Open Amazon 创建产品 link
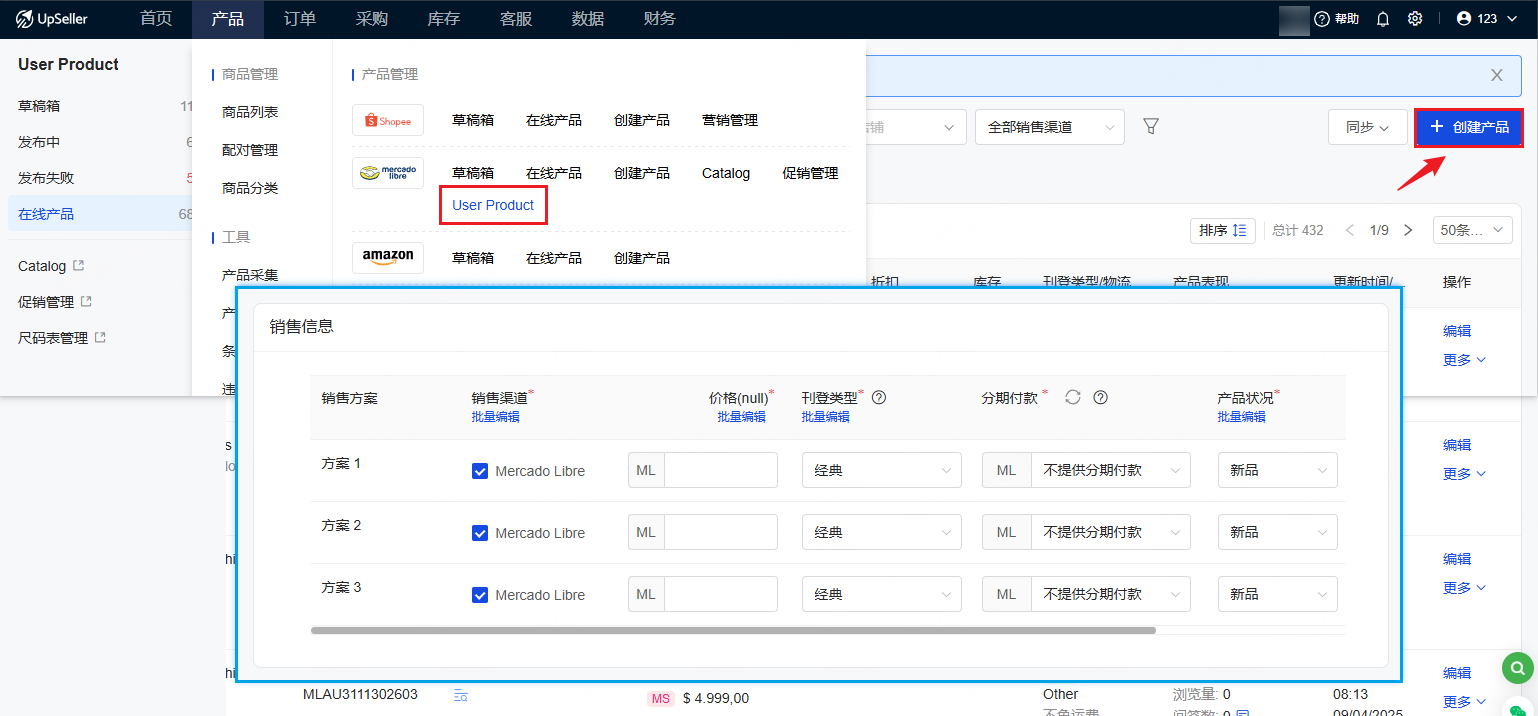 (x=642, y=258)
